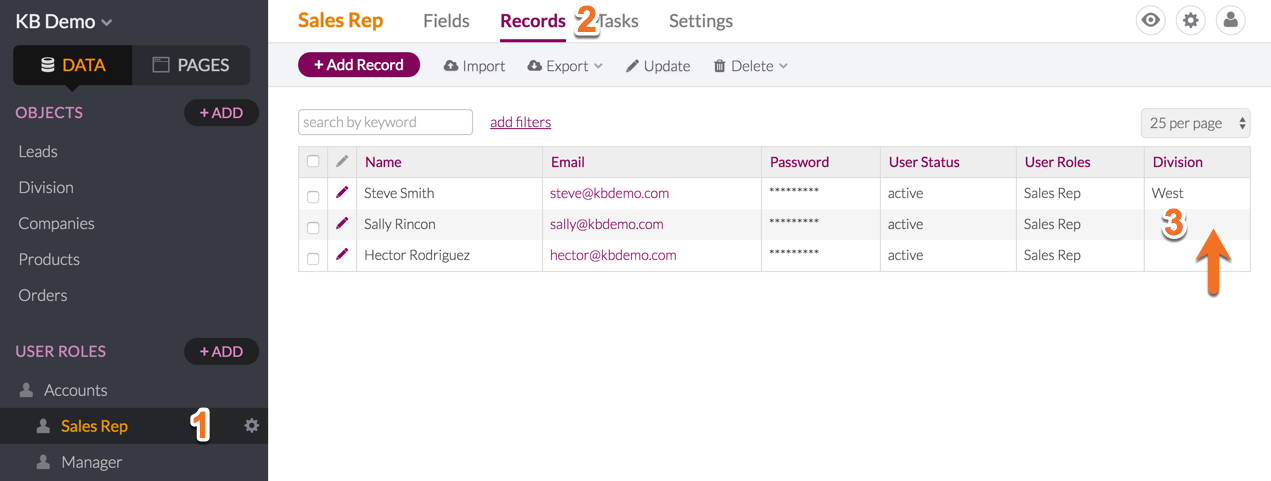Screen dimensions: 1271x481
Task: Tick the checkbox for Hector Rodriguez
Action: [313, 258]
